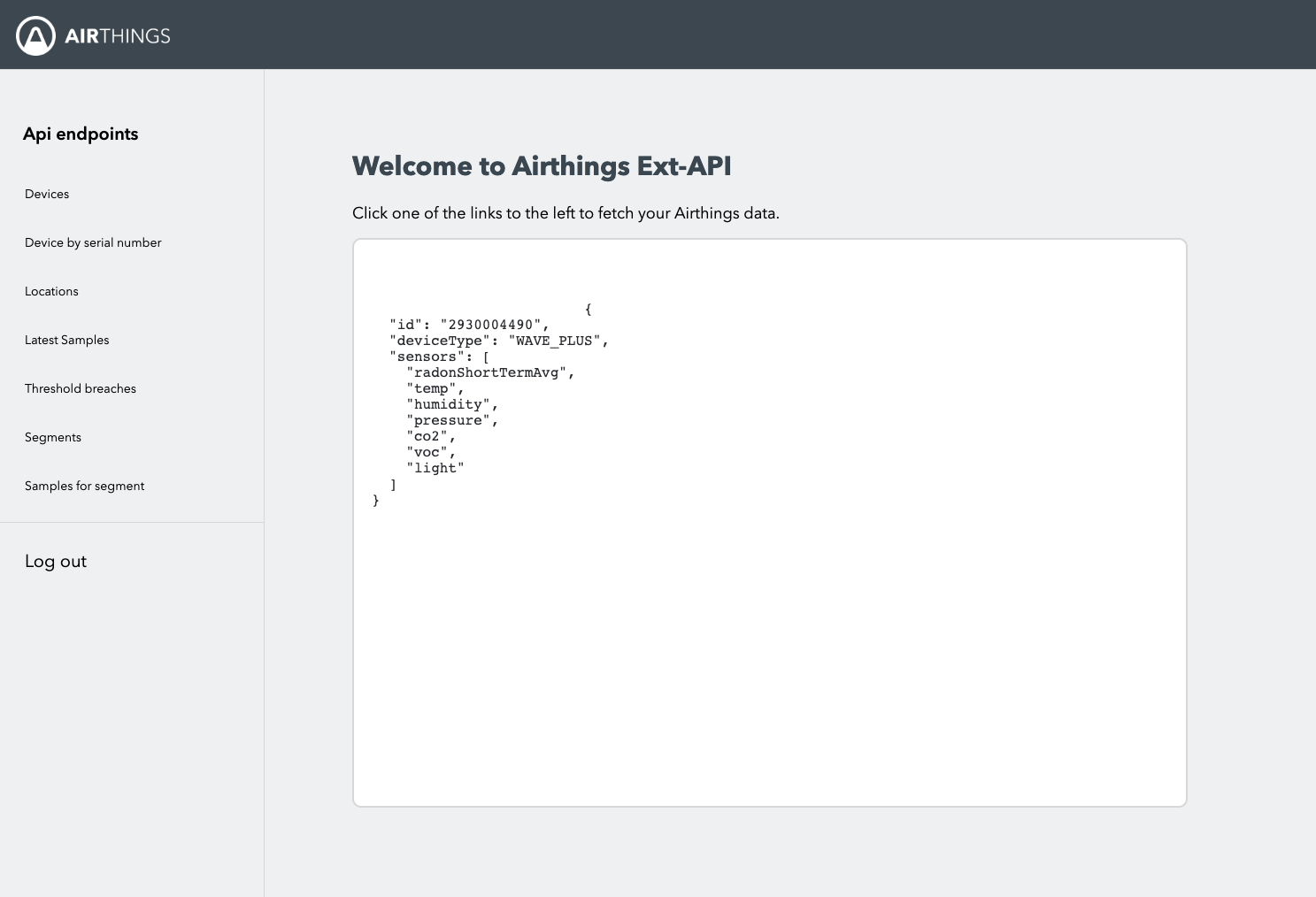Viewport: 1316px width, 897px height.
Task: Open the Threshold breaches endpoint
Action: pyautogui.click(x=81, y=388)
